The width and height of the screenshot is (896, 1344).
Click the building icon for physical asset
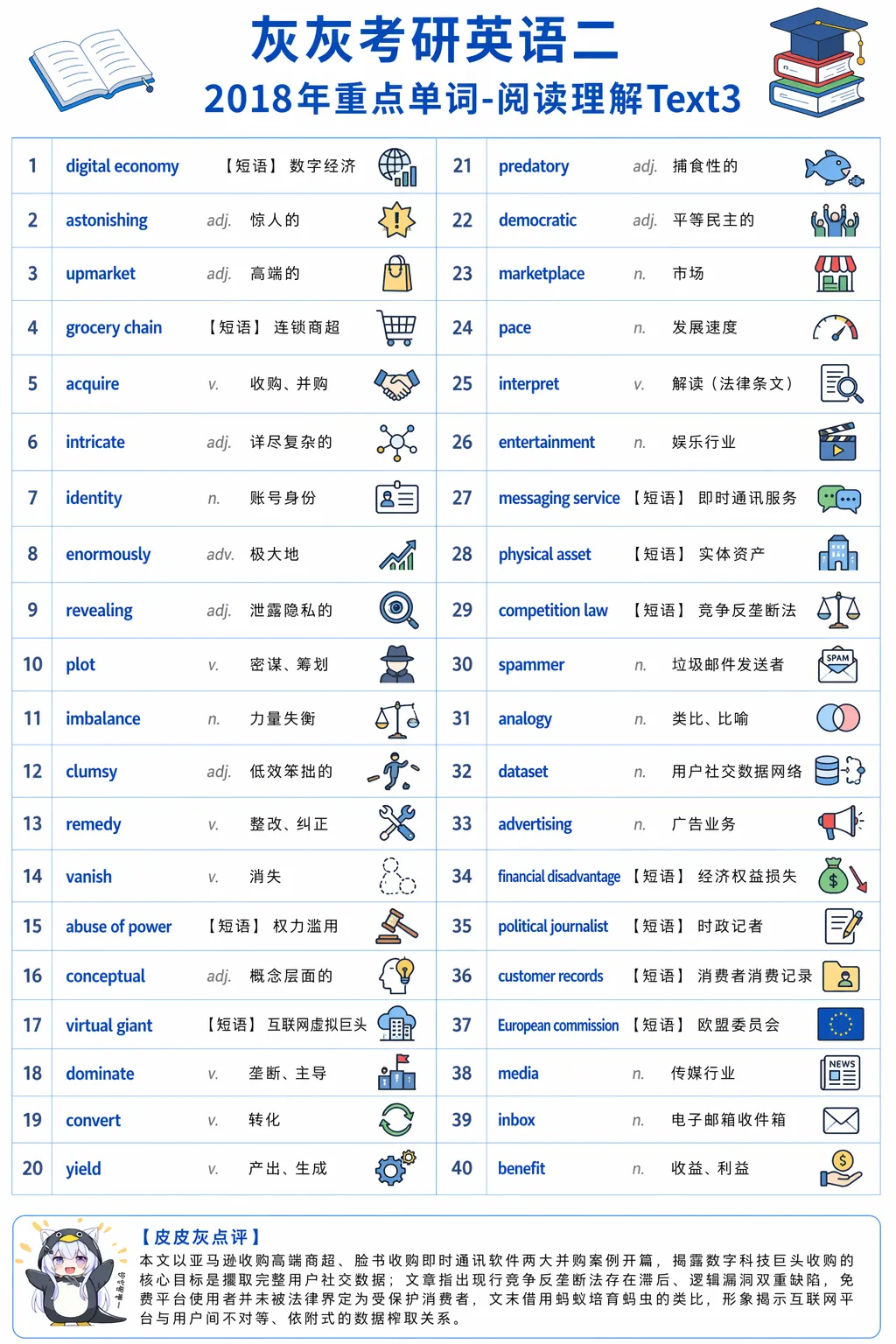pos(838,553)
